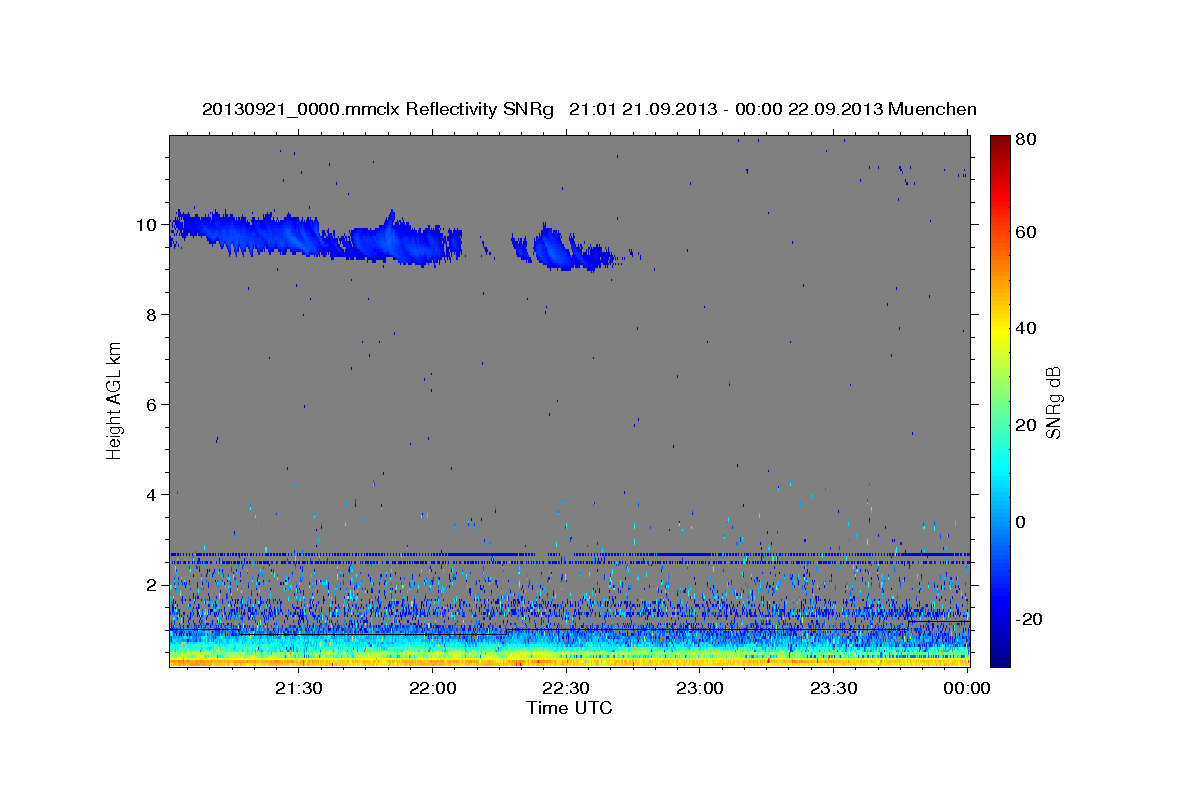Screen dimensions: 1200x800
Task: Click the 22:30 time tick label
Action: coord(566,688)
